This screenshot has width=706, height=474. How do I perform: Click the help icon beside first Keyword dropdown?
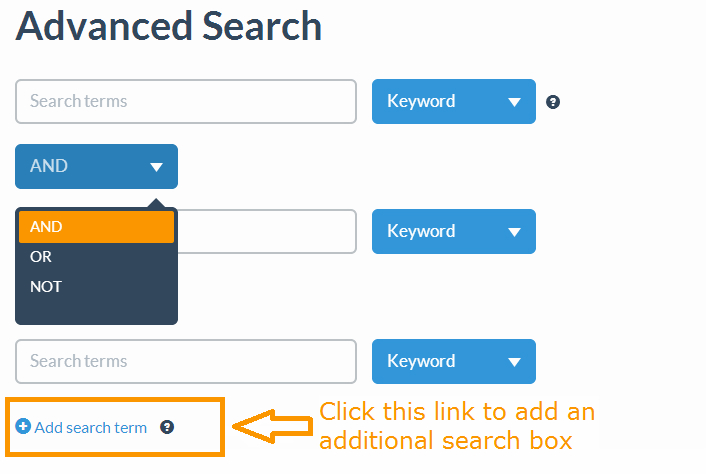553,102
